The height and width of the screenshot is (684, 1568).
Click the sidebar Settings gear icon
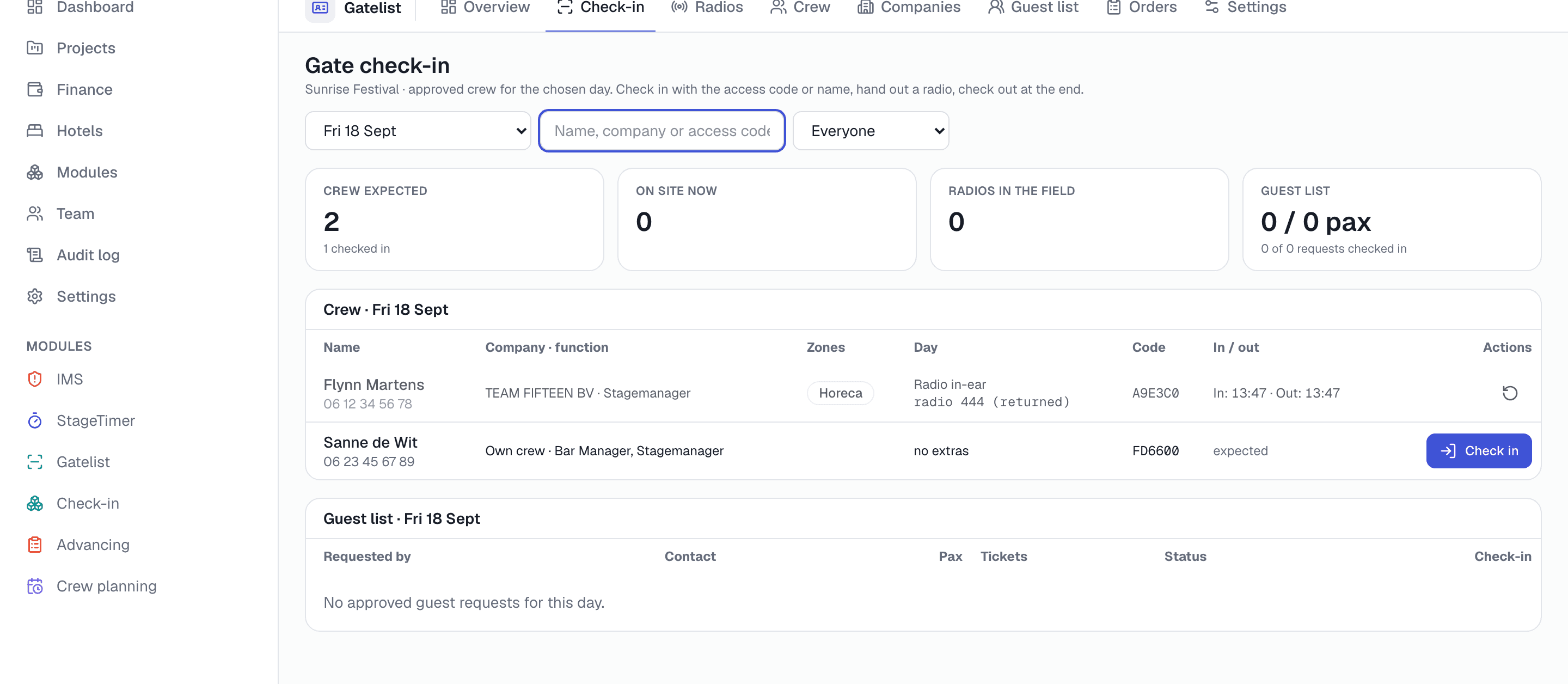pyautogui.click(x=35, y=296)
